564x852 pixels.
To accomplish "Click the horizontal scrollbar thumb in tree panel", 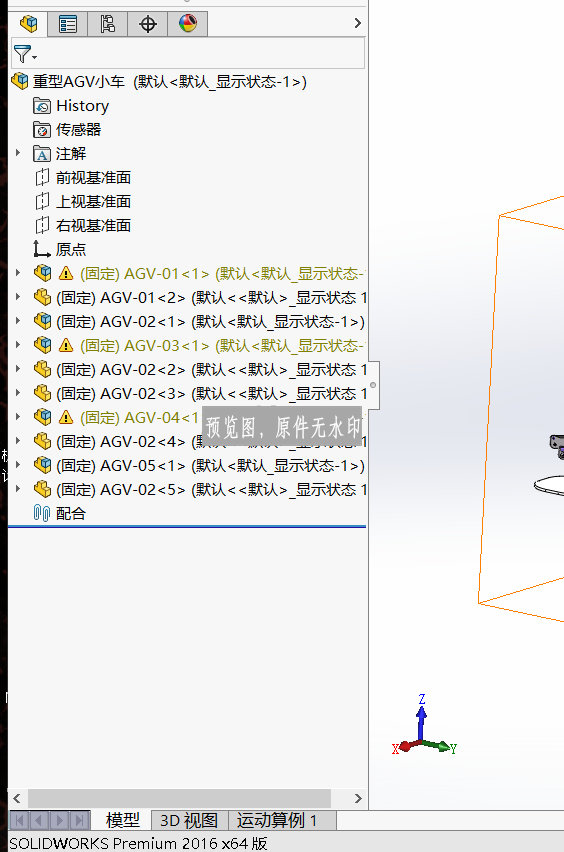I will (x=179, y=798).
